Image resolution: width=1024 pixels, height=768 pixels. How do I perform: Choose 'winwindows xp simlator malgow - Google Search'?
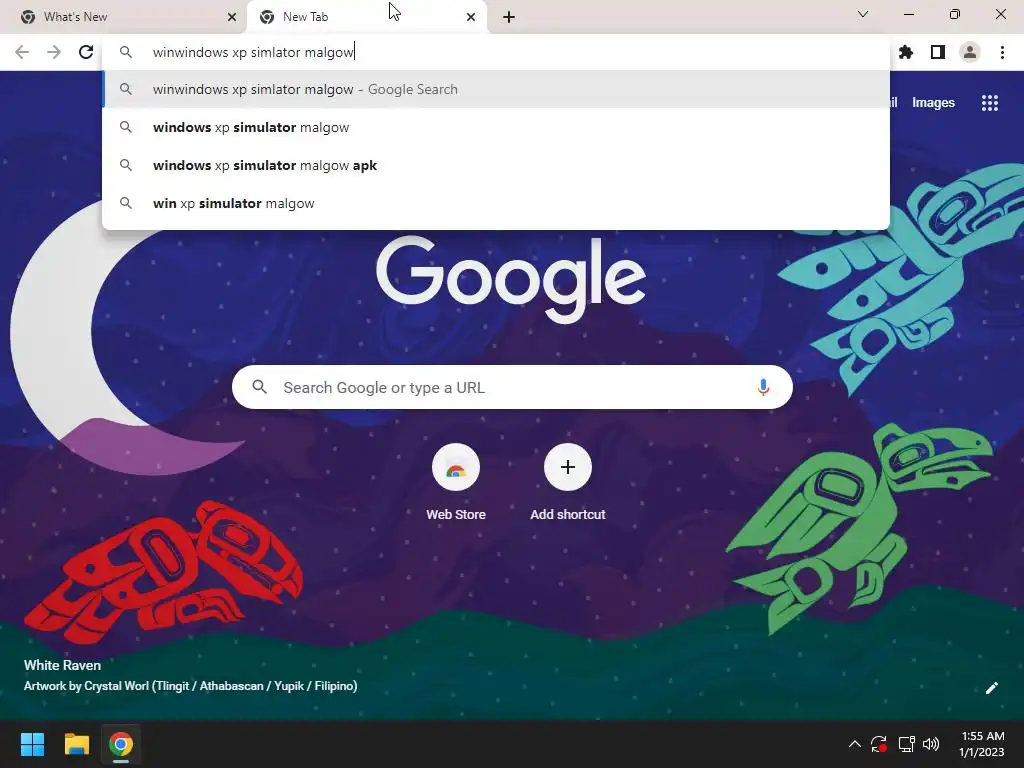(496, 89)
